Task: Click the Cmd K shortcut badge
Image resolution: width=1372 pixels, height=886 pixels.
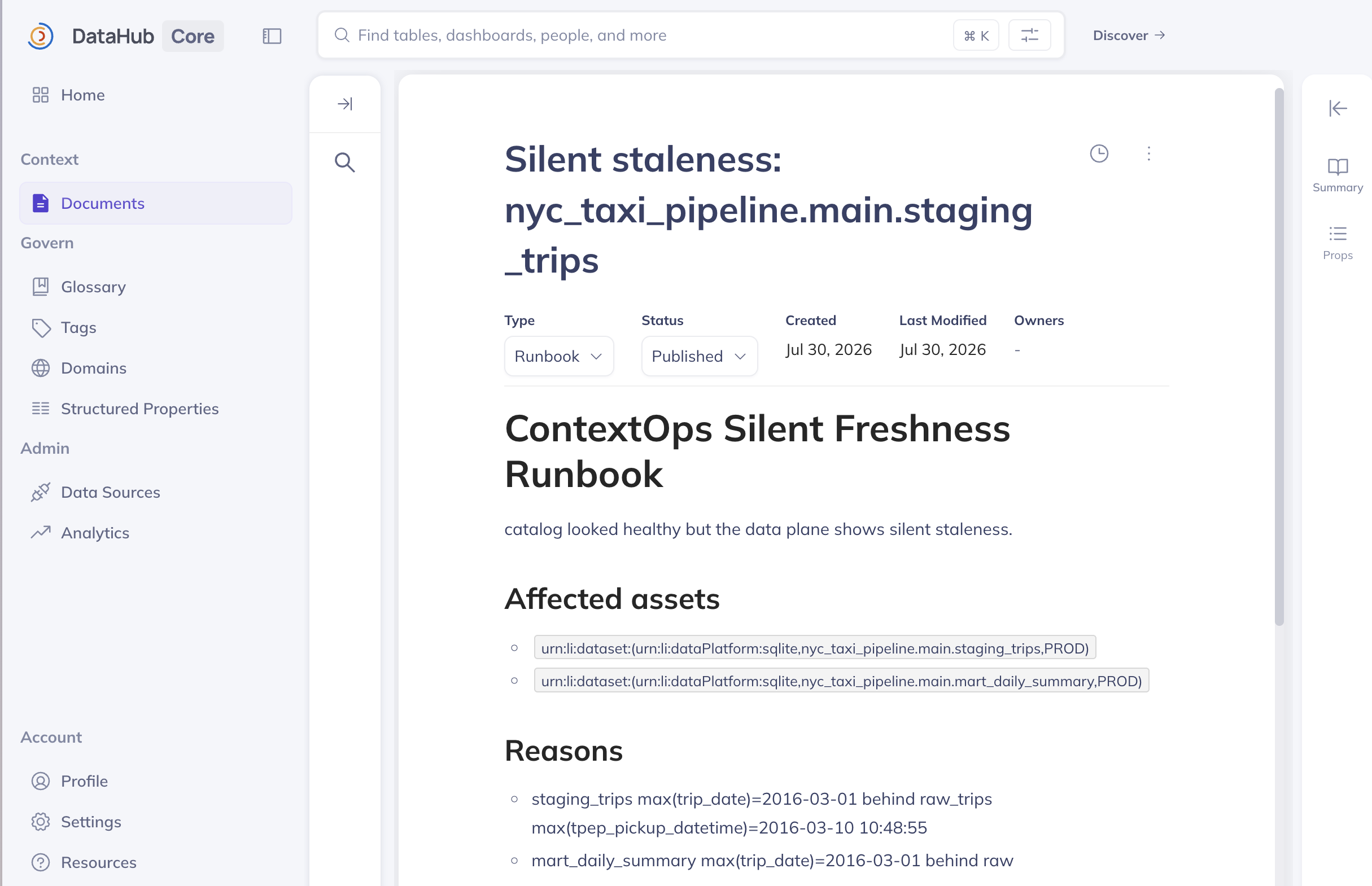Action: click(x=976, y=36)
